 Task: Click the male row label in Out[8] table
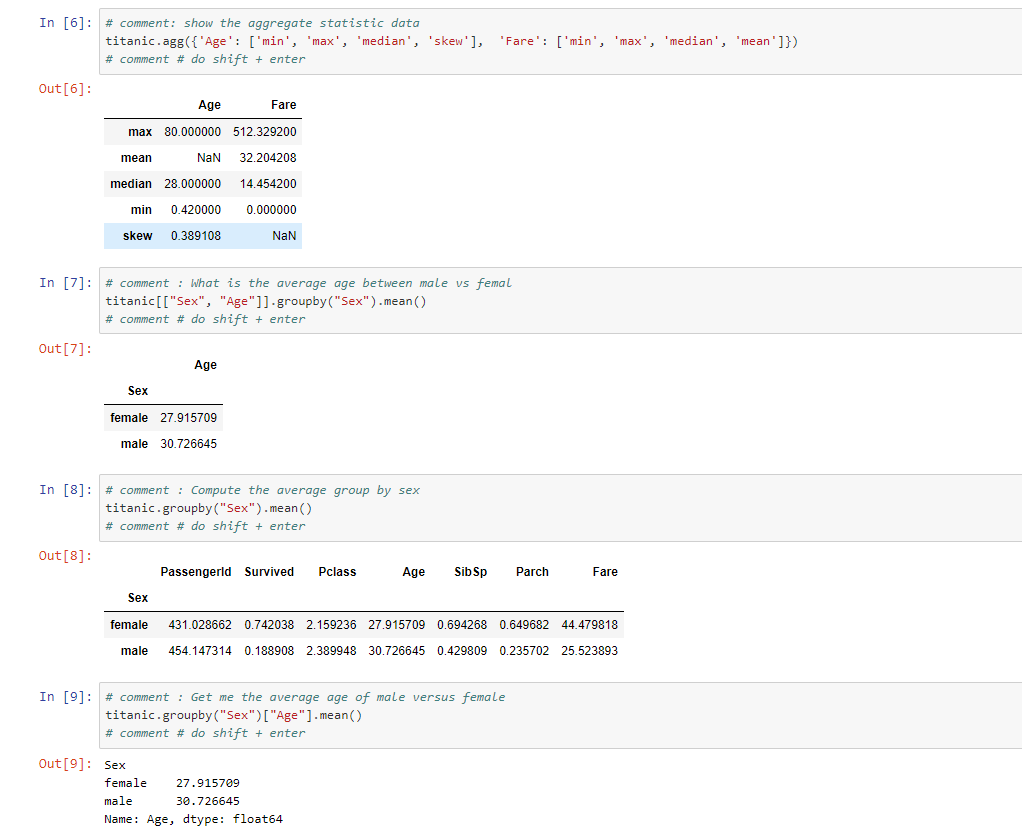tap(134, 651)
